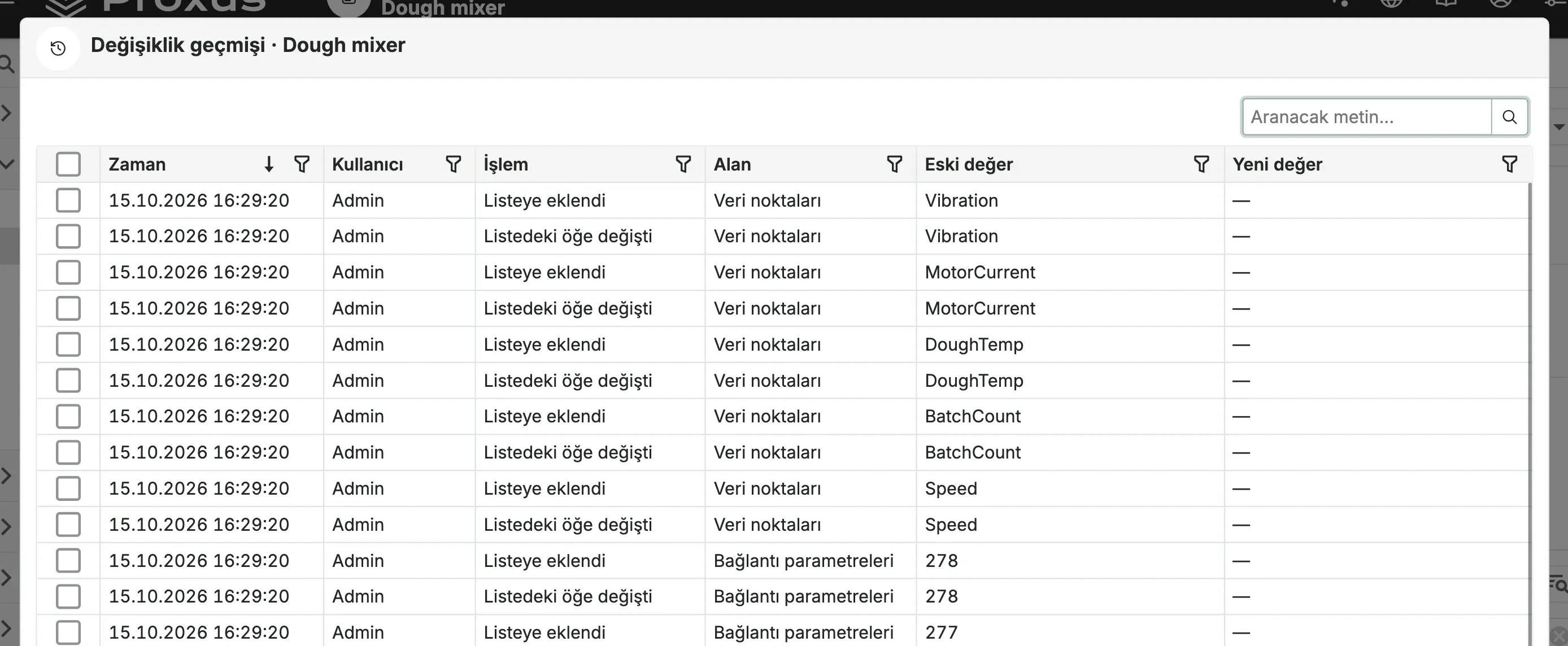Select the first MotorCurrent Listeye eklendi row

783,273
